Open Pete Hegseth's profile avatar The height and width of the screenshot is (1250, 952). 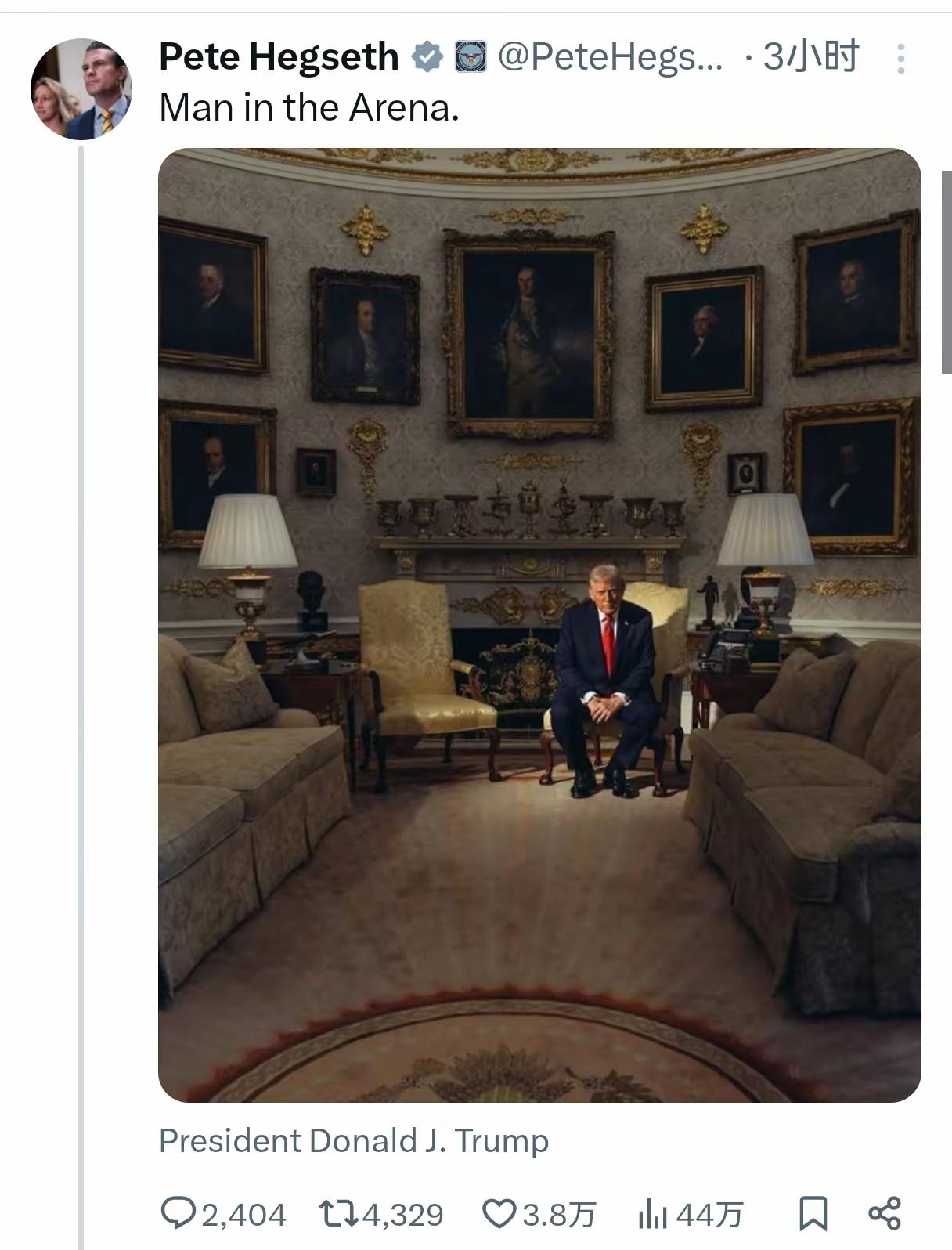coord(81,89)
